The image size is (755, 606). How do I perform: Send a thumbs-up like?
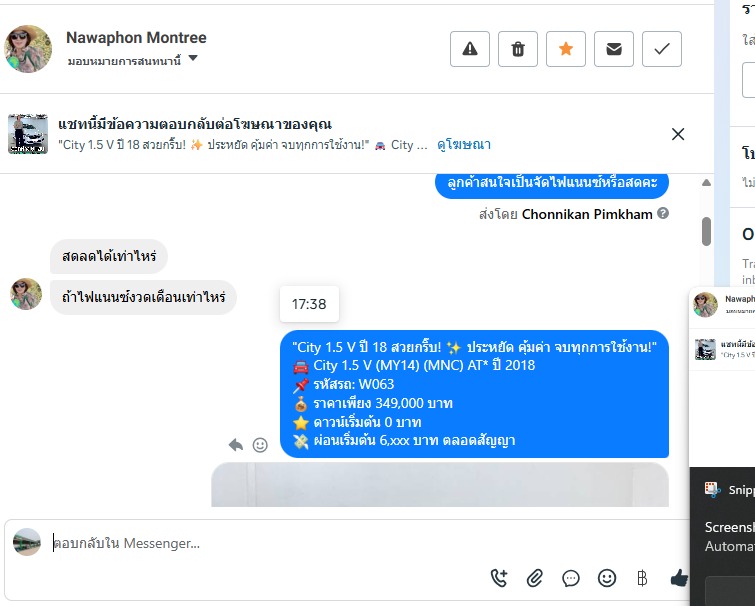pos(679,578)
